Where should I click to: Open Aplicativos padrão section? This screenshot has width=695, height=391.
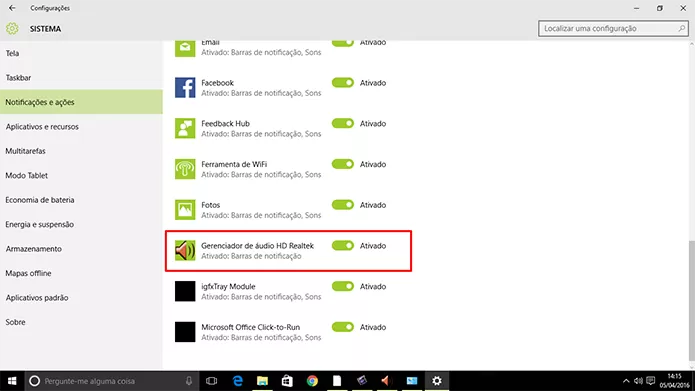click(x=81, y=297)
